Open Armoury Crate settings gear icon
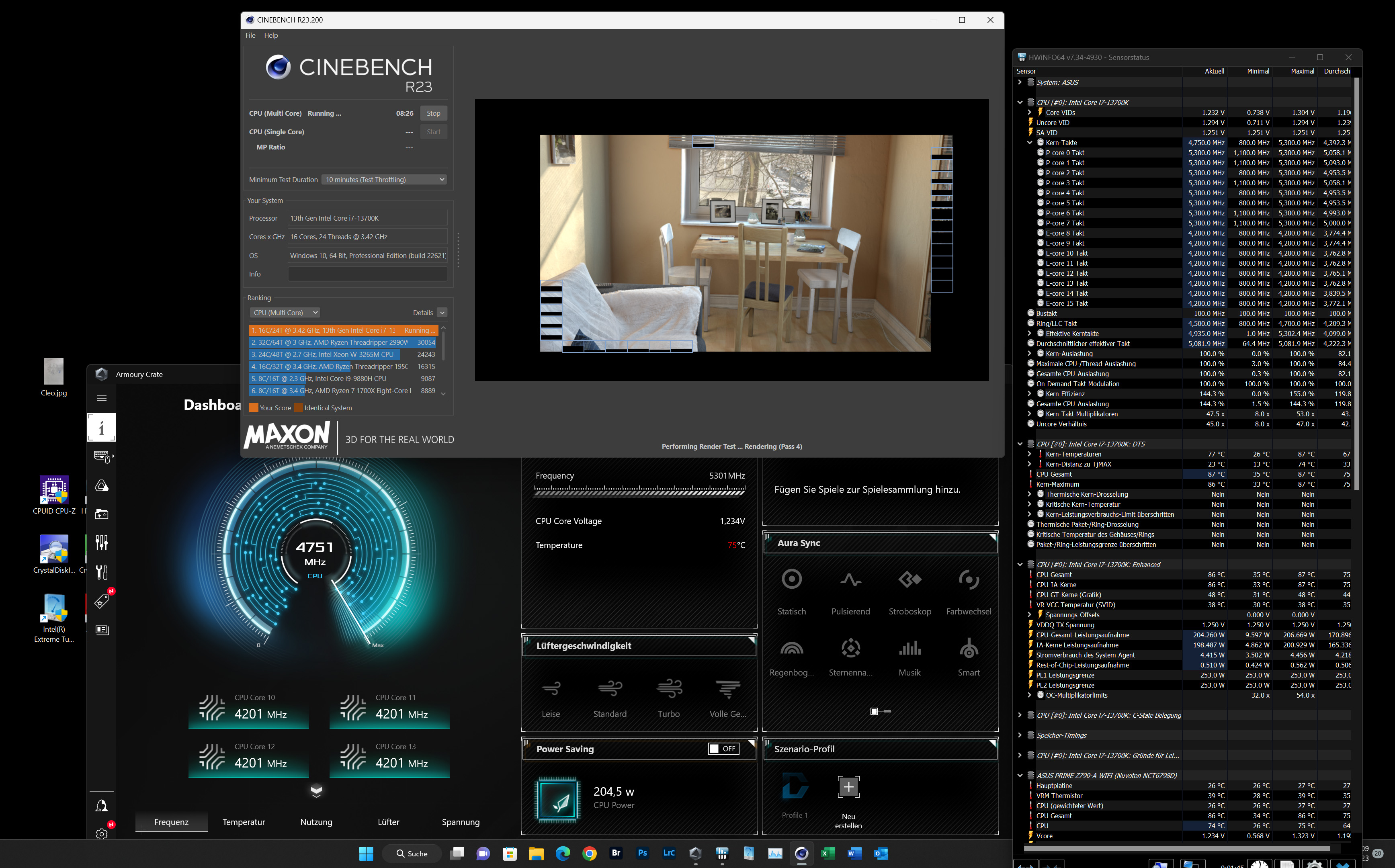Viewport: 1395px width, 868px height. [x=102, y=833]
